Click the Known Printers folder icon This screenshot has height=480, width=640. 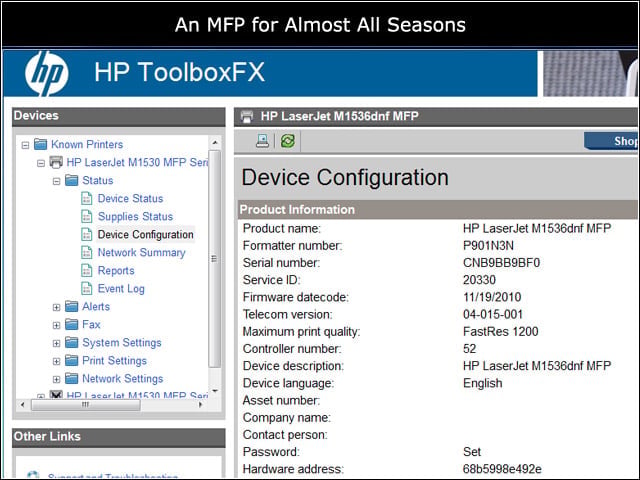40,144
